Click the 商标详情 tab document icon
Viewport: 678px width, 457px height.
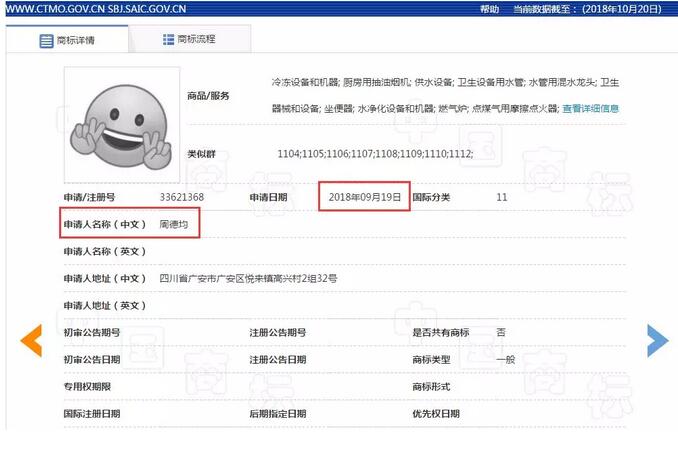[46, 41]
